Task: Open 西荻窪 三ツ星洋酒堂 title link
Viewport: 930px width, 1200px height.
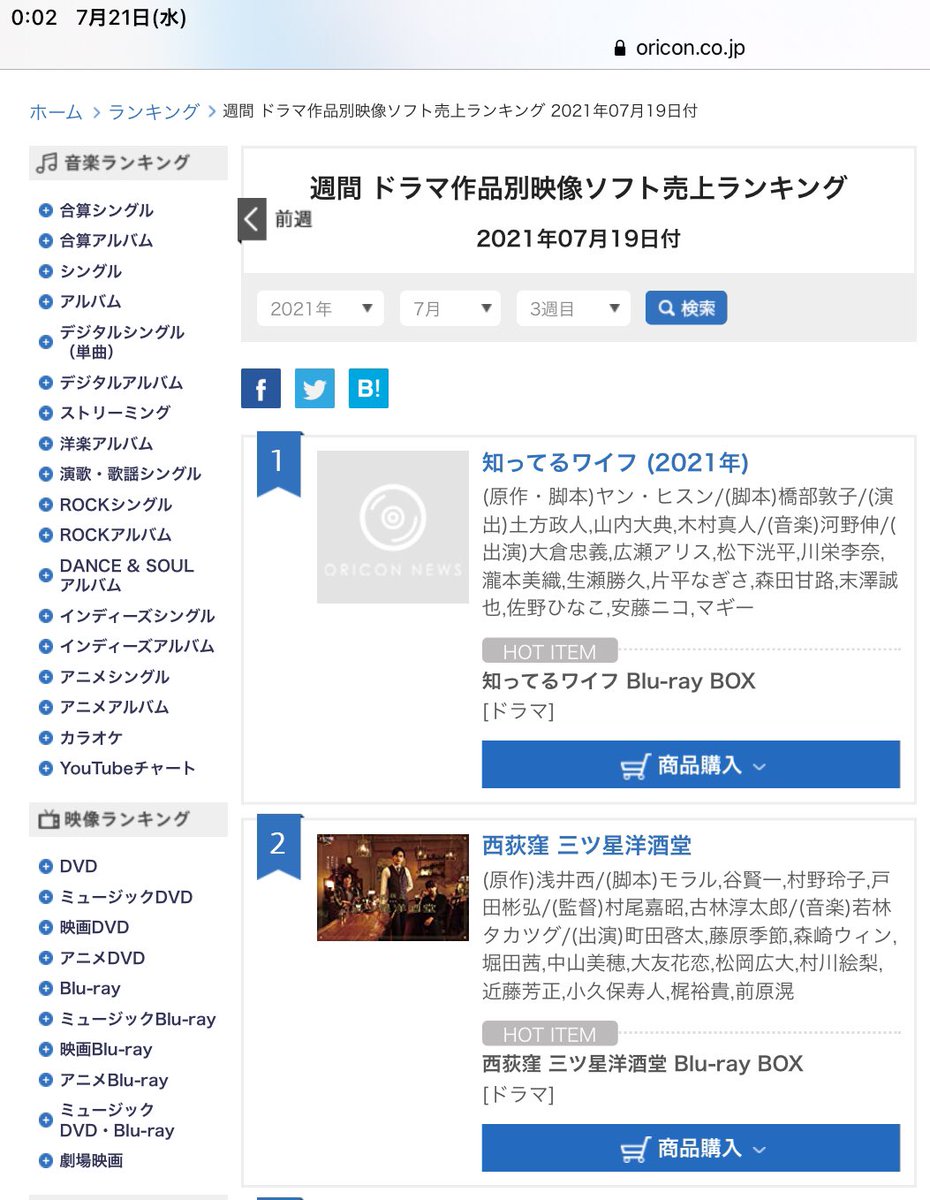Action: tap(587, 845)
